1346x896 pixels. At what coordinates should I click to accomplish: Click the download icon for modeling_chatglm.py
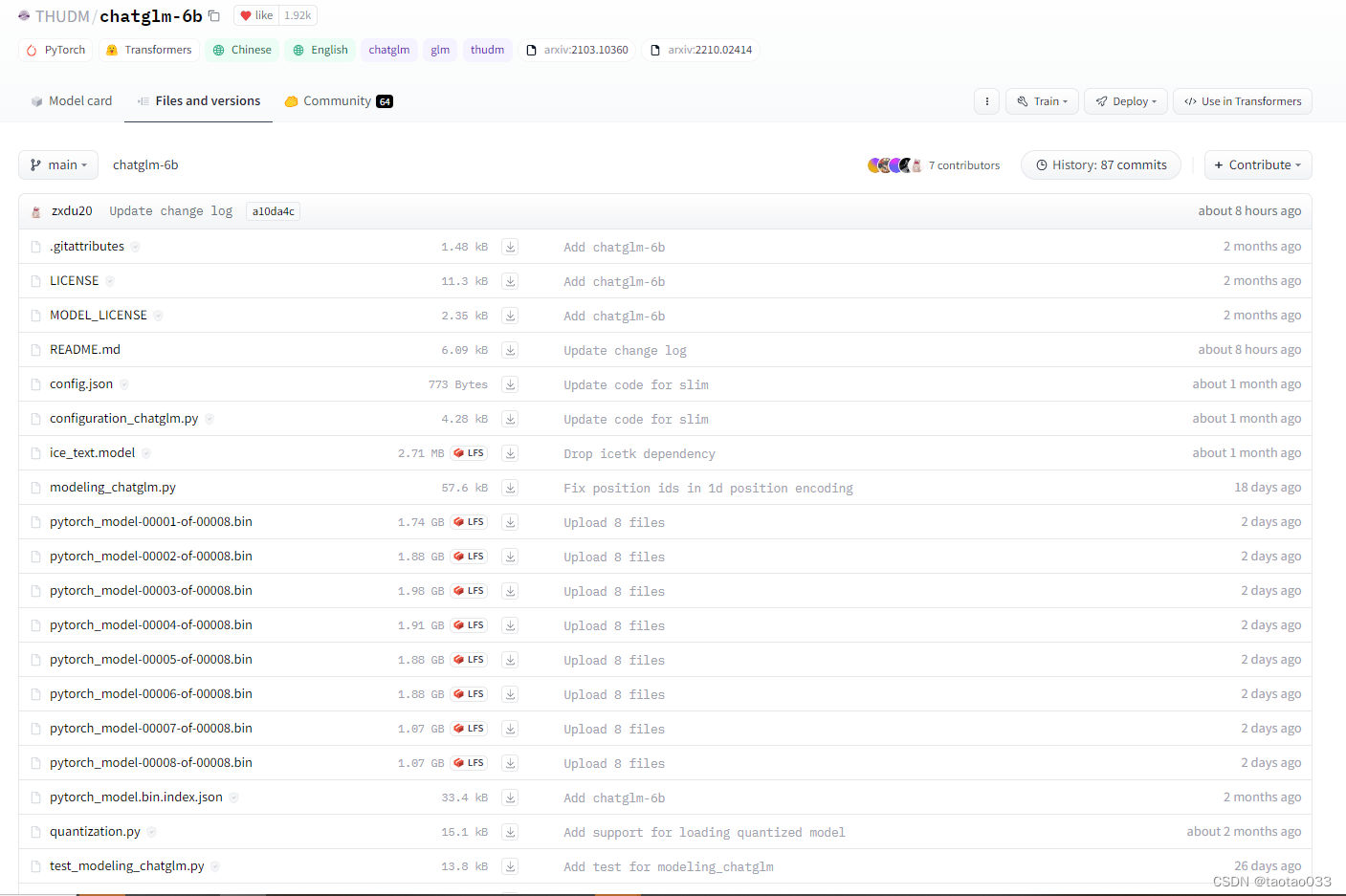pyautogui.click(x=510, y=487)
